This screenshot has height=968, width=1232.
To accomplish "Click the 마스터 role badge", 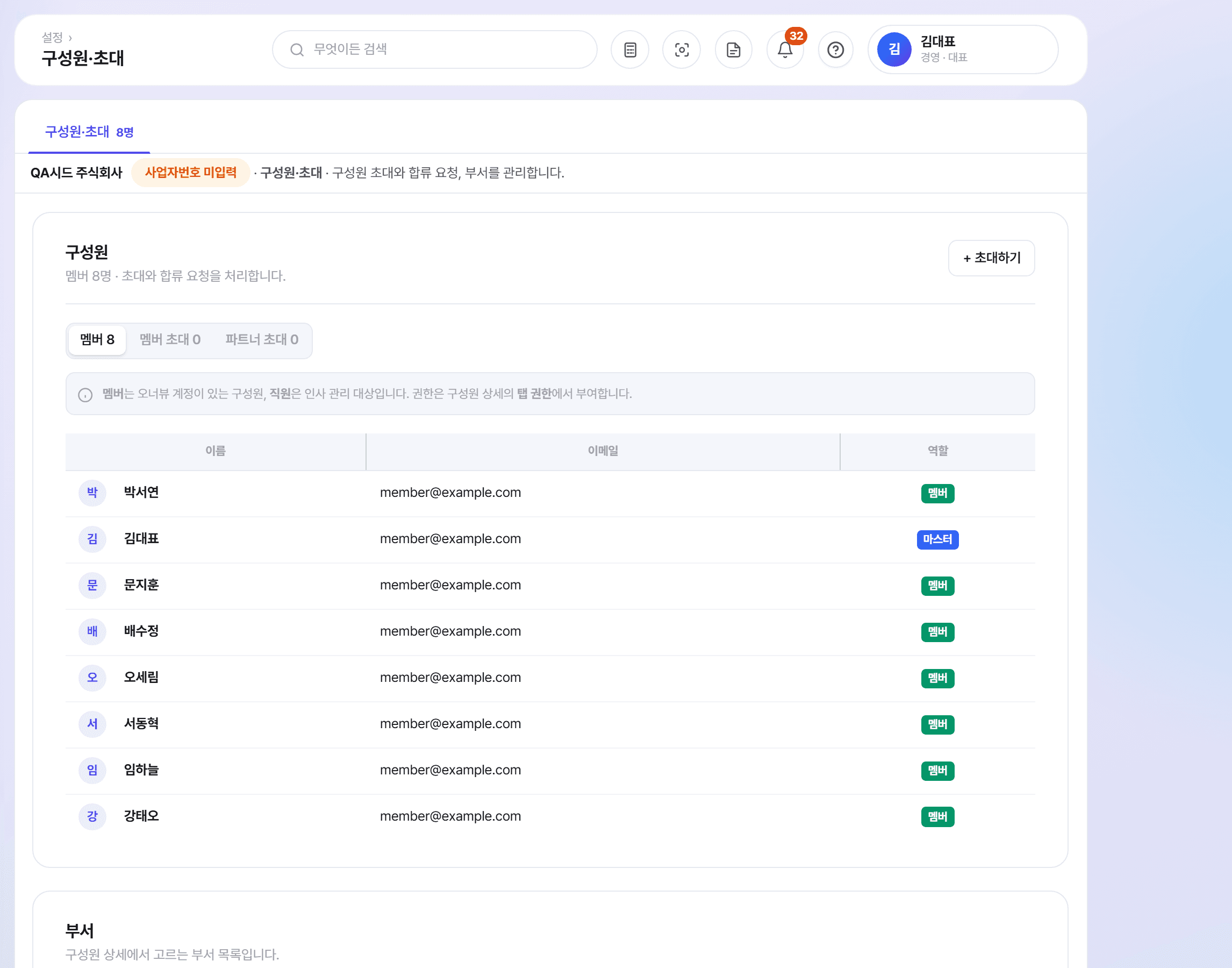I will [x=937, y=539].
